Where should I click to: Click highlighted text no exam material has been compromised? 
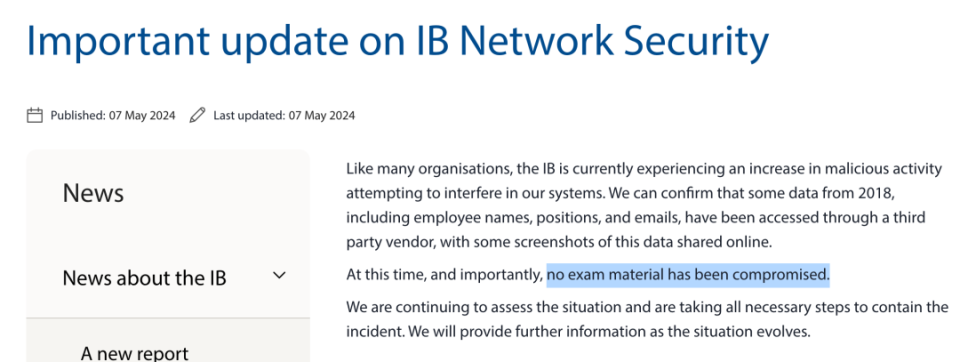688,275
